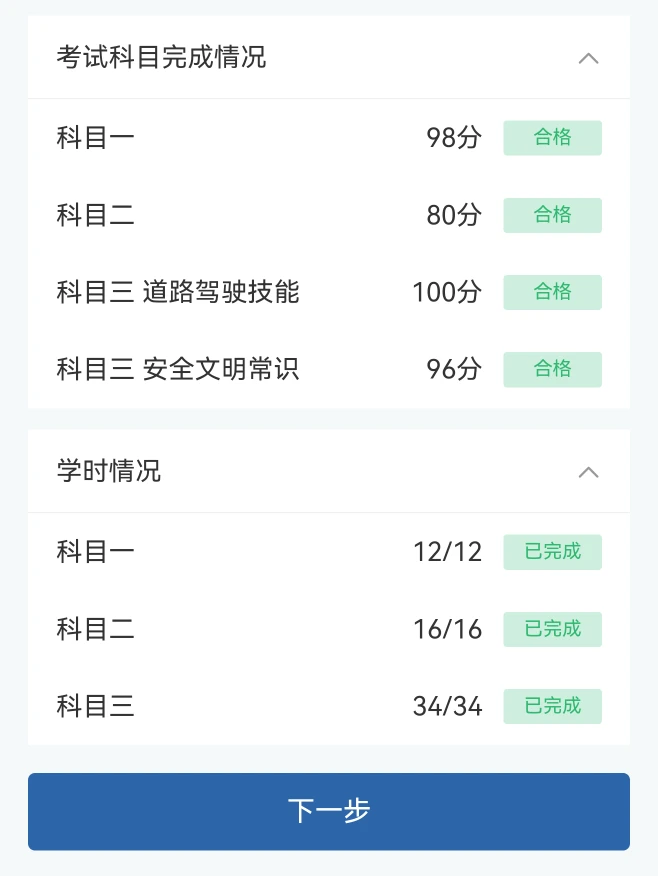Click the 合格 badge for 科目一

pyautogui.click(x=552, y=138)
